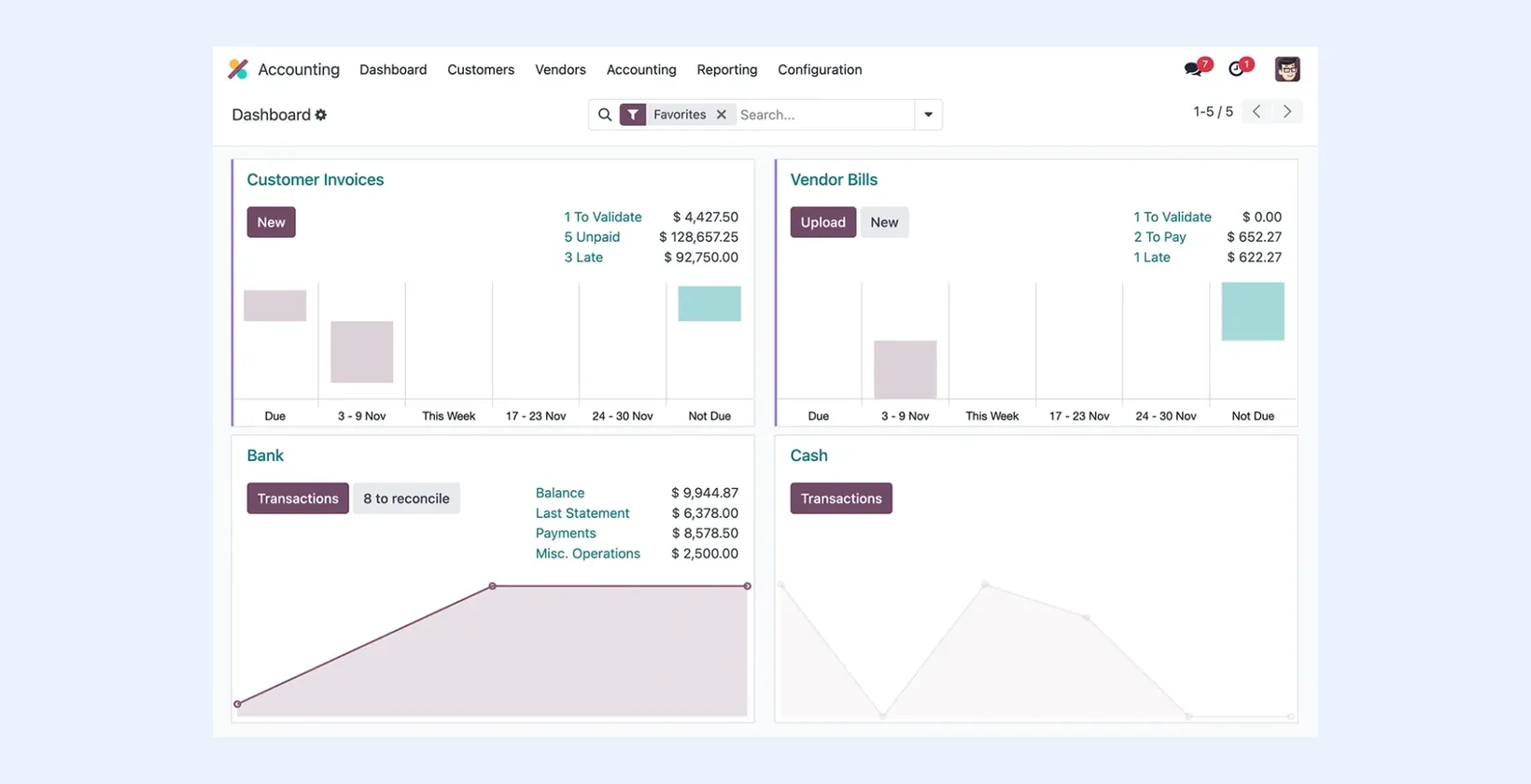Open the Bank journal title
1531x784 pixels.
(x=265, y=455)
